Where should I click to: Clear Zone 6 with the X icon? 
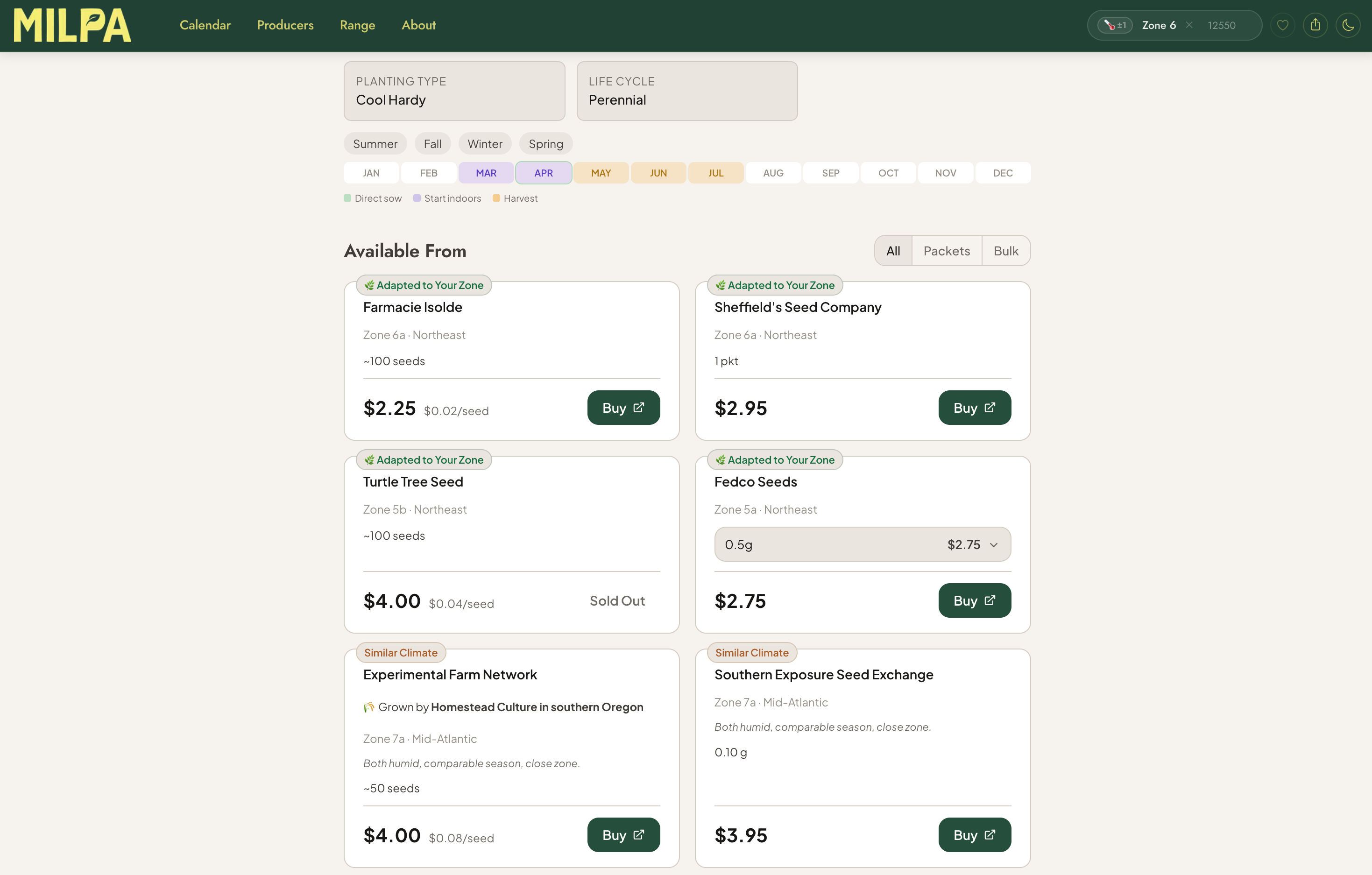1189,25
